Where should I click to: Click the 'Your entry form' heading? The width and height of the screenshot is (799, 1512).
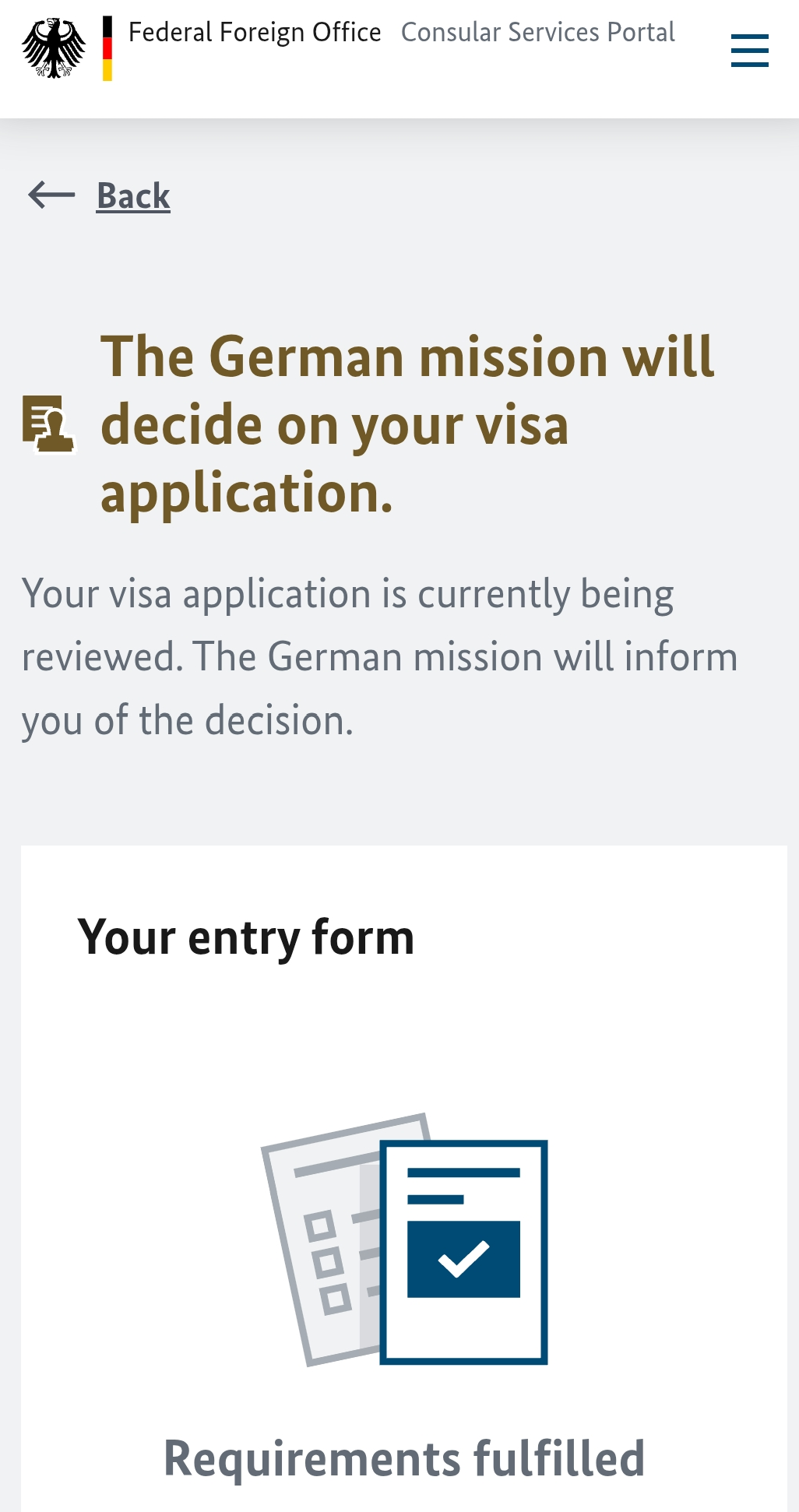(246, 937)
